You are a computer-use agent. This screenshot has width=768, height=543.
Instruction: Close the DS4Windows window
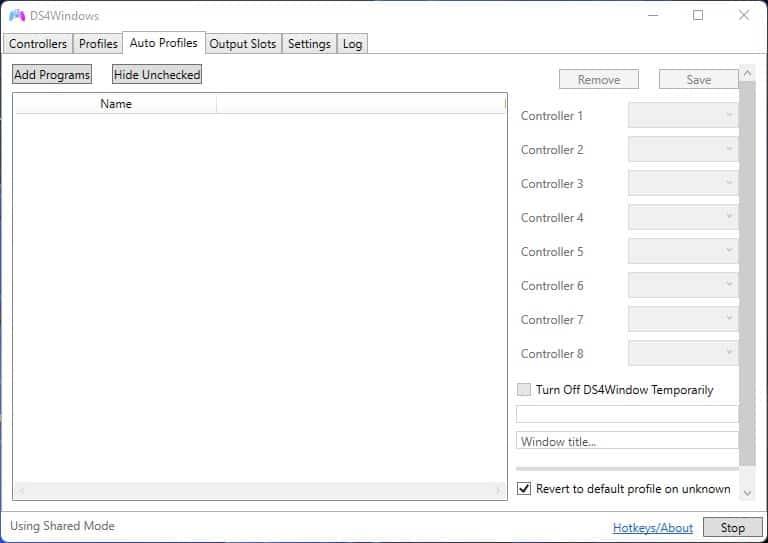point(744,15)
